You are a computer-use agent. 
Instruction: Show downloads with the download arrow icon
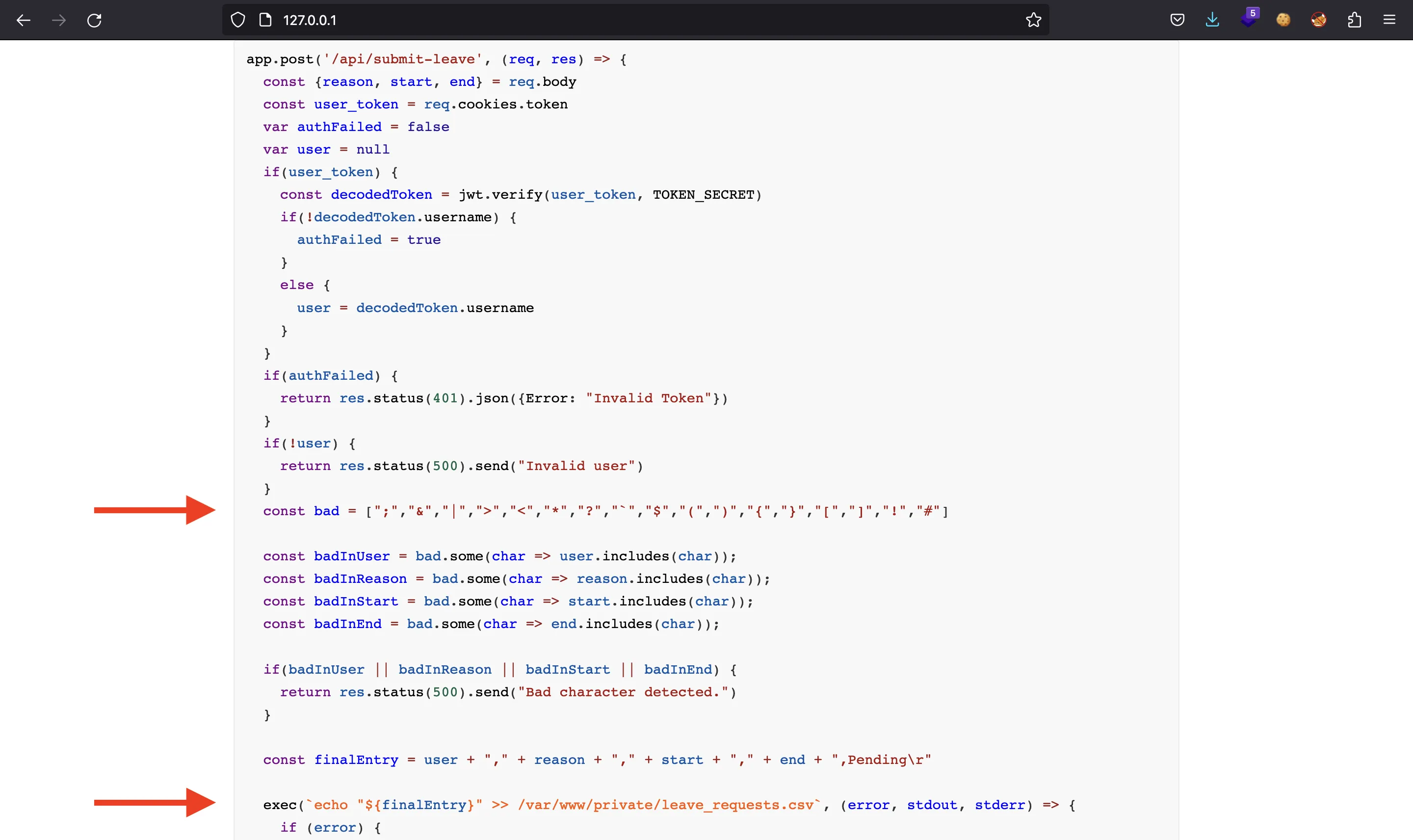(x=1212, y=21)
